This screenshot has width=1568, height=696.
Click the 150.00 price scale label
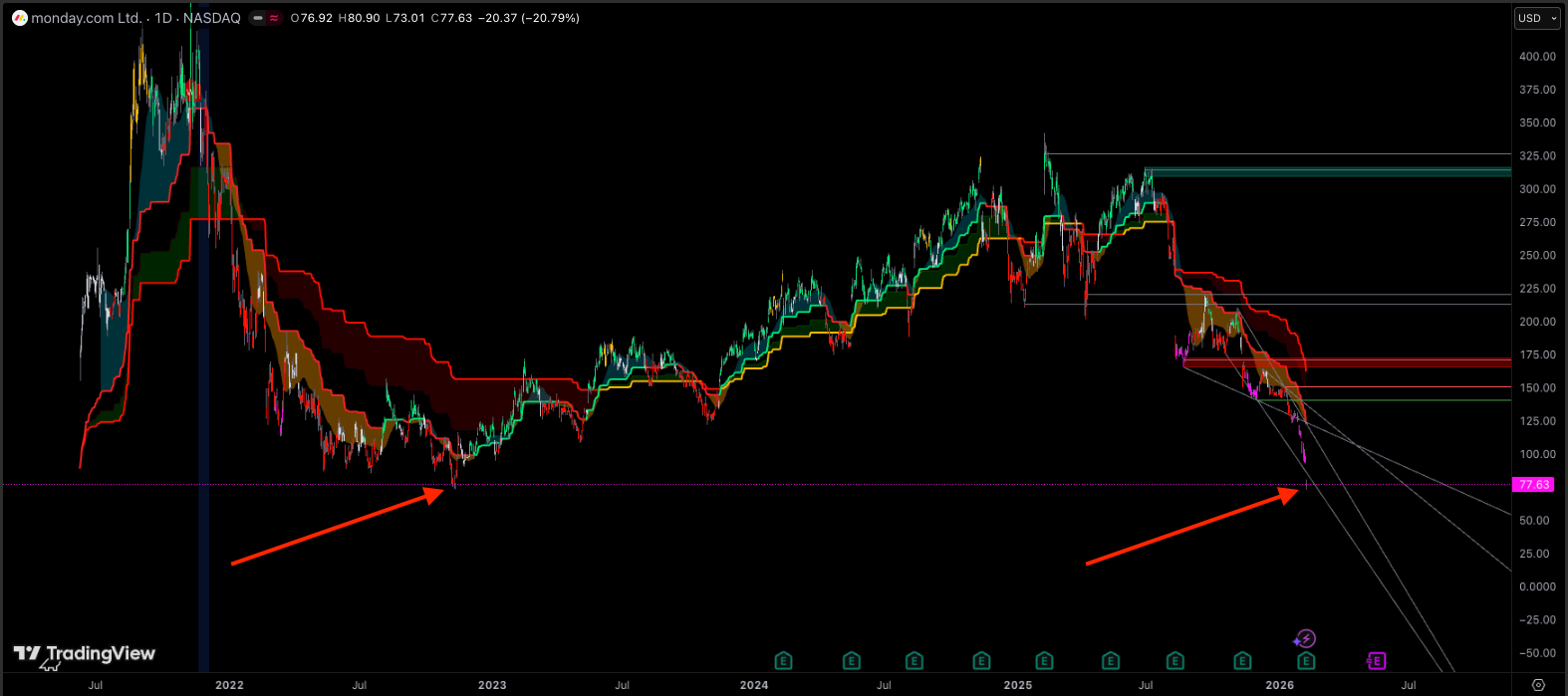tap(1537, 387)
